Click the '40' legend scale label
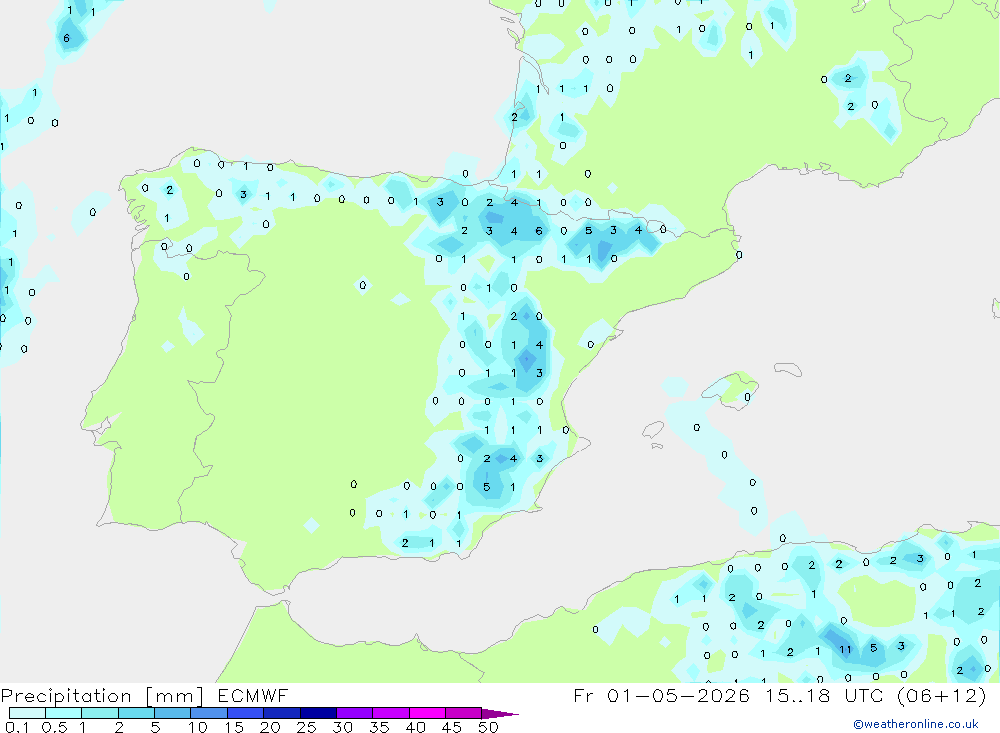 pyautogui.click(x=416, y=727)
